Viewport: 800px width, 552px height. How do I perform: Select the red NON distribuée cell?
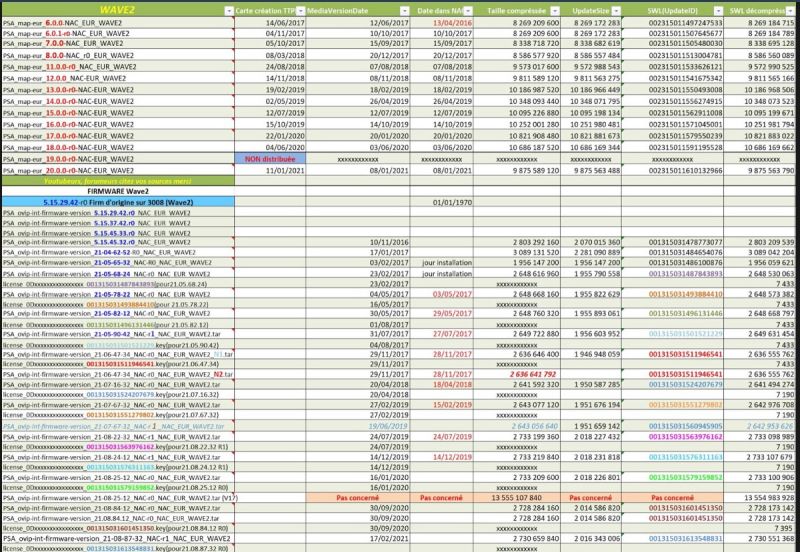coord(268,158)
